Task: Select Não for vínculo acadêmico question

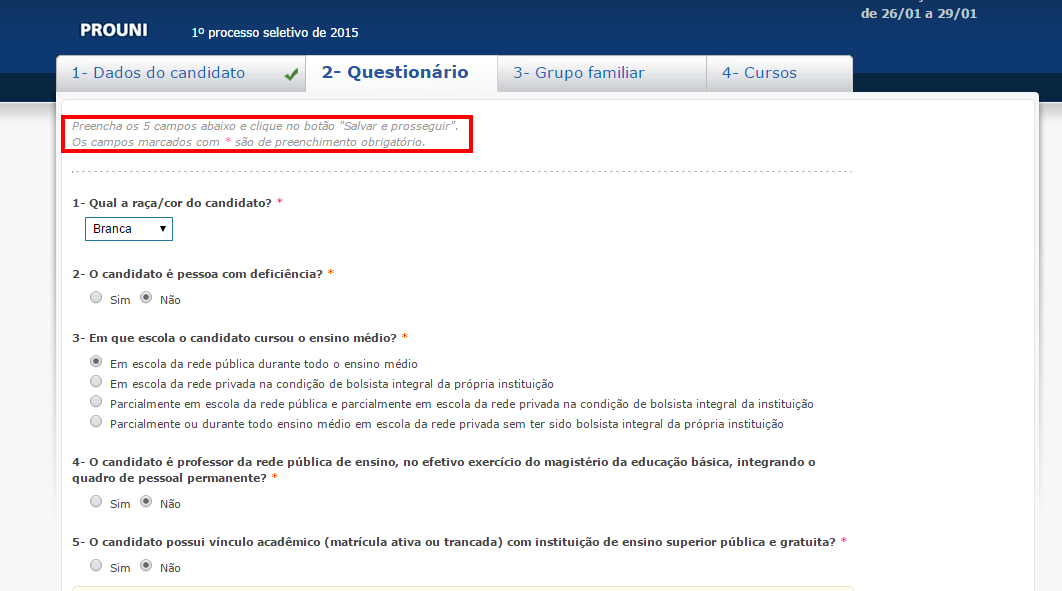Action: click(146, 565)
